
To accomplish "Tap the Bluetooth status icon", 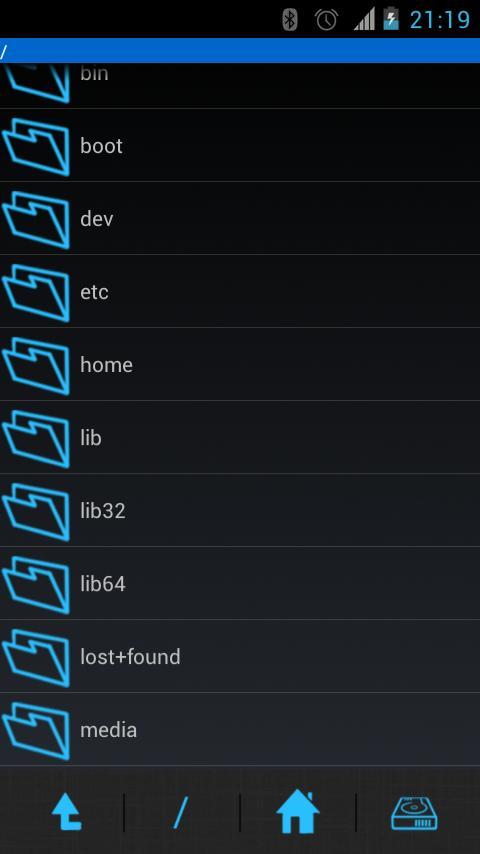I will coord(290,20).
